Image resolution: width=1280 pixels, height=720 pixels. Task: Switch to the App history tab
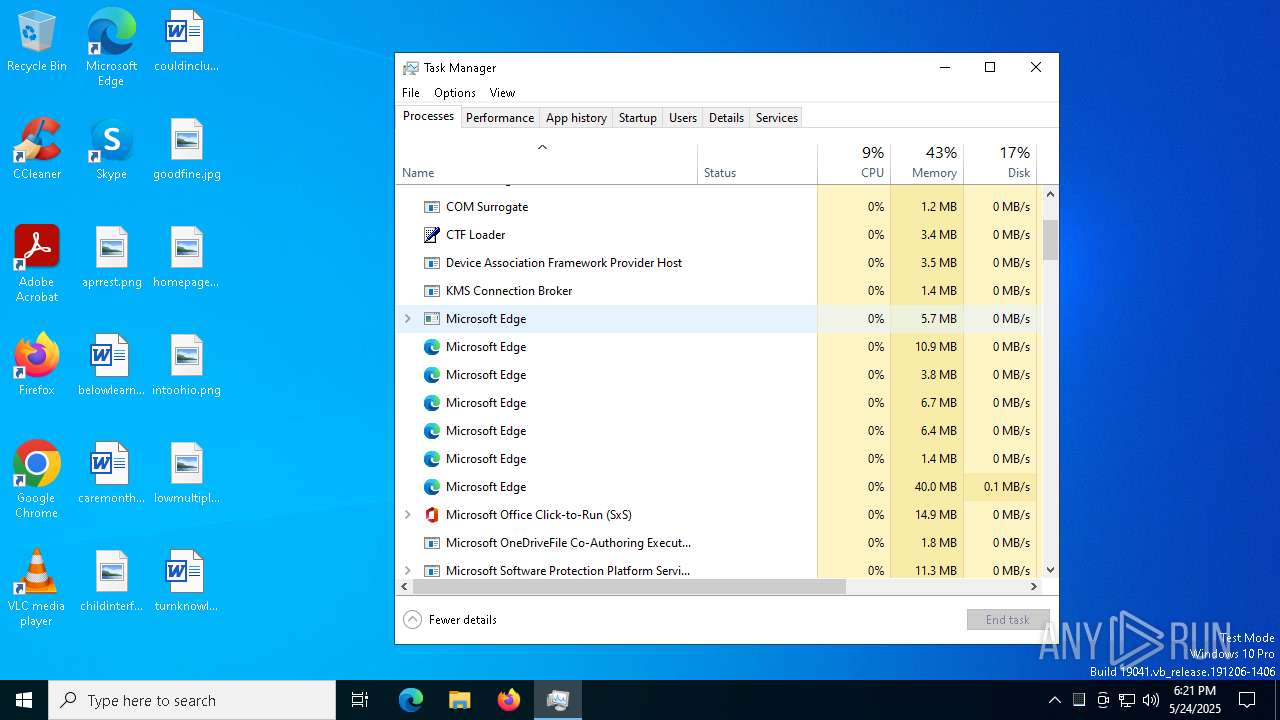click(576, 118)
